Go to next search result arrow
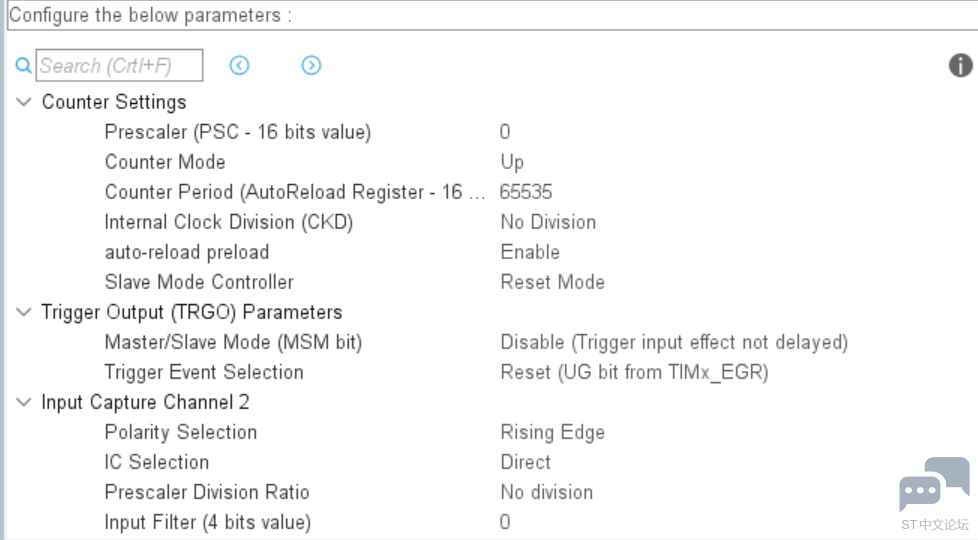The image size is (978, 540). (311, 66)
